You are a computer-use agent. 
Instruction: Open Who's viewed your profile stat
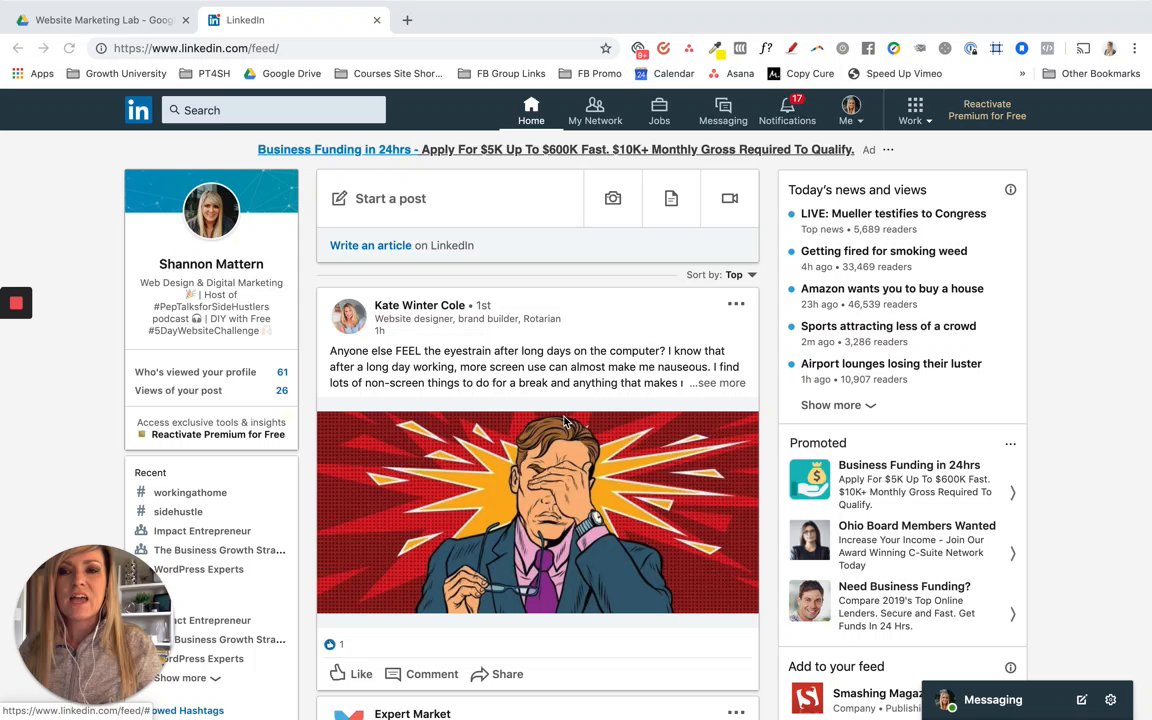[211, 372]
